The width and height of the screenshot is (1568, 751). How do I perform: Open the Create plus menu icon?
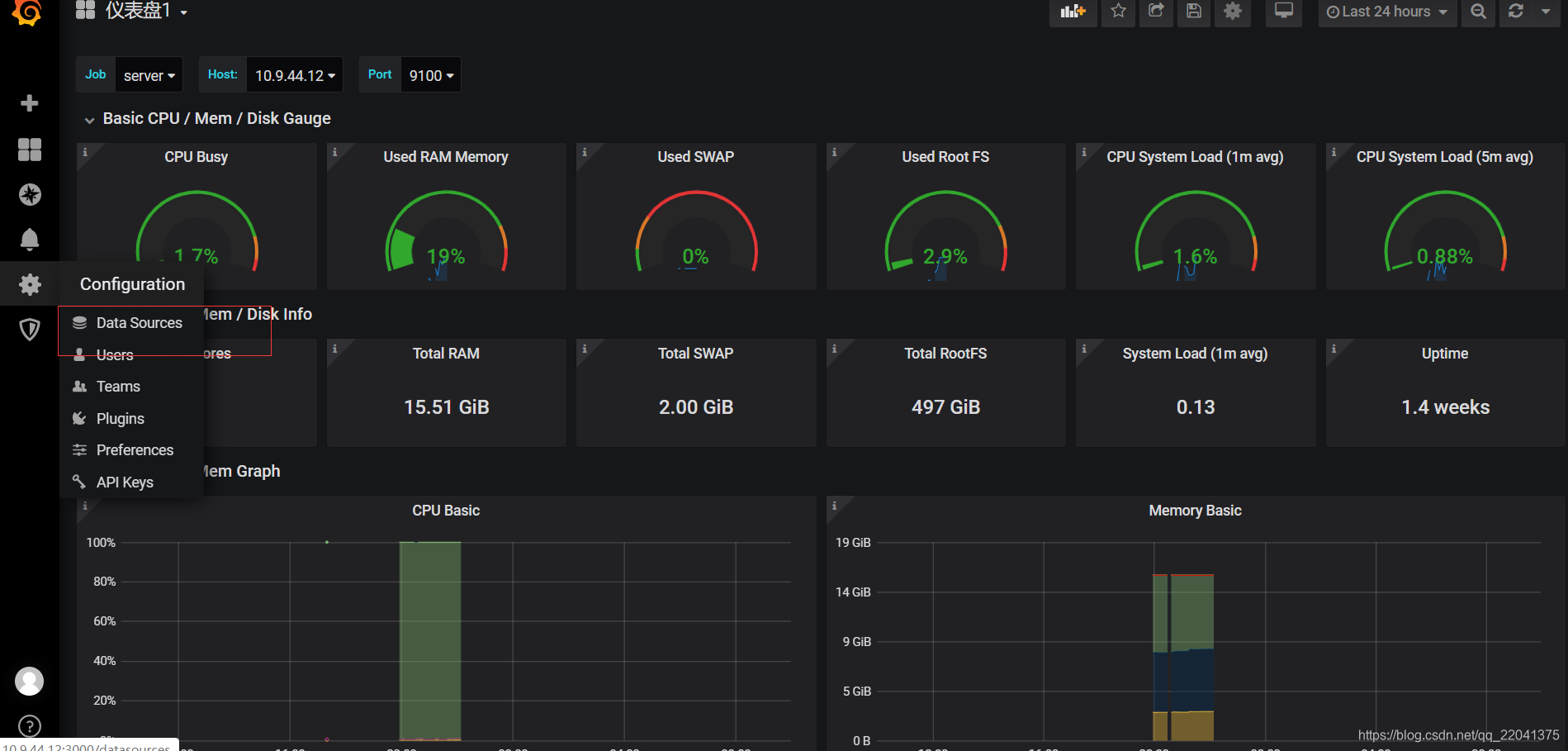30,103
